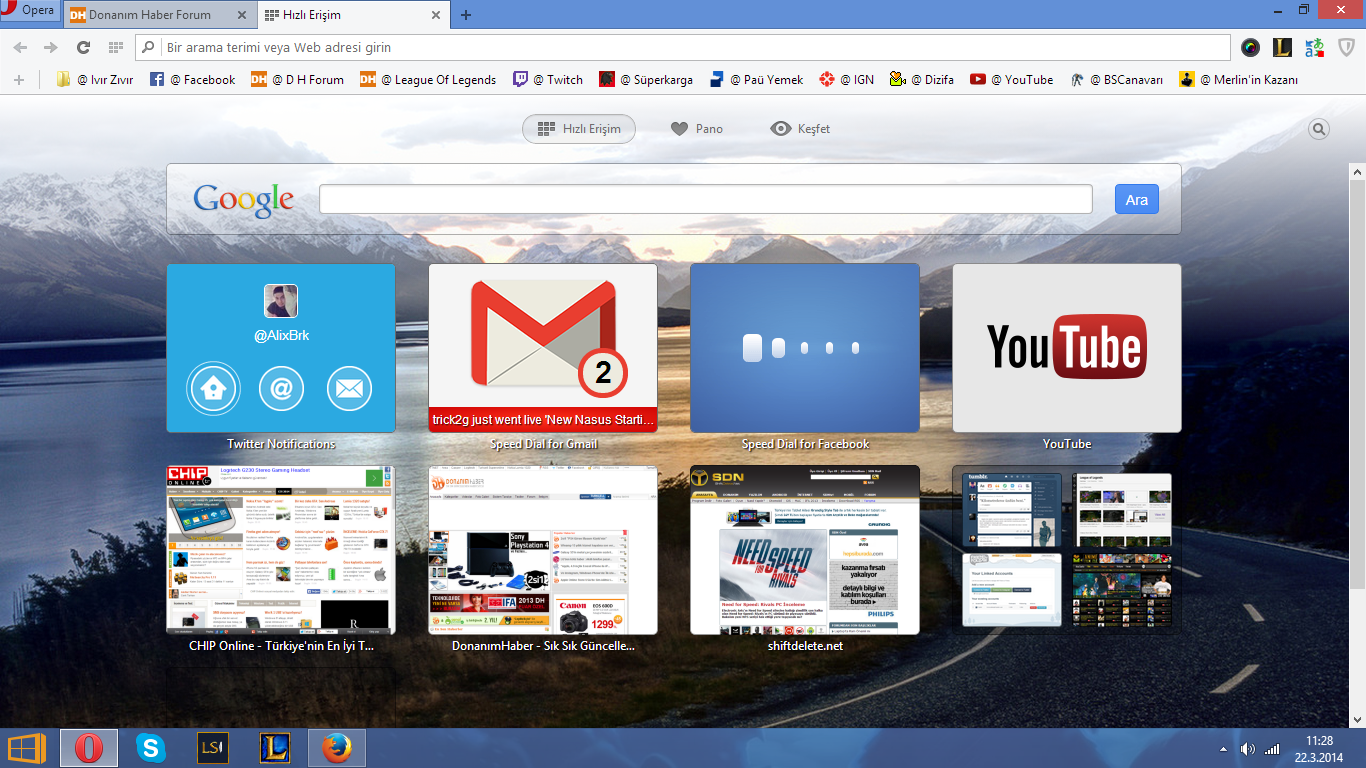Viewport: 1366px width, 768px height.
Task: Open League of Legends from the taskbar
Action: [275, 748]
